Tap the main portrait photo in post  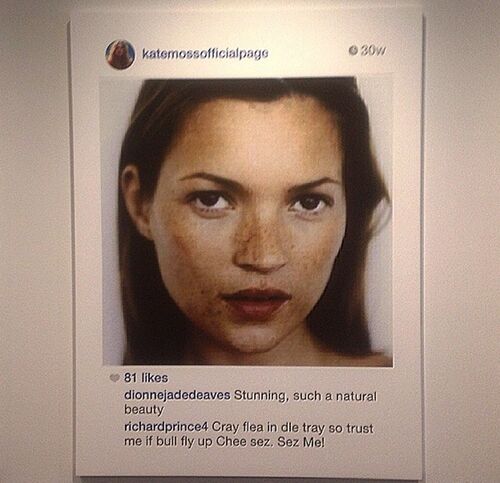tap(247, 221)
